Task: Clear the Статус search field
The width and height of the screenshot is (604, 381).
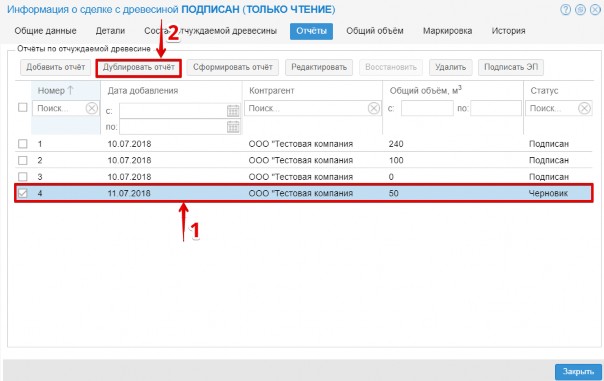Action: pos(584,108)
